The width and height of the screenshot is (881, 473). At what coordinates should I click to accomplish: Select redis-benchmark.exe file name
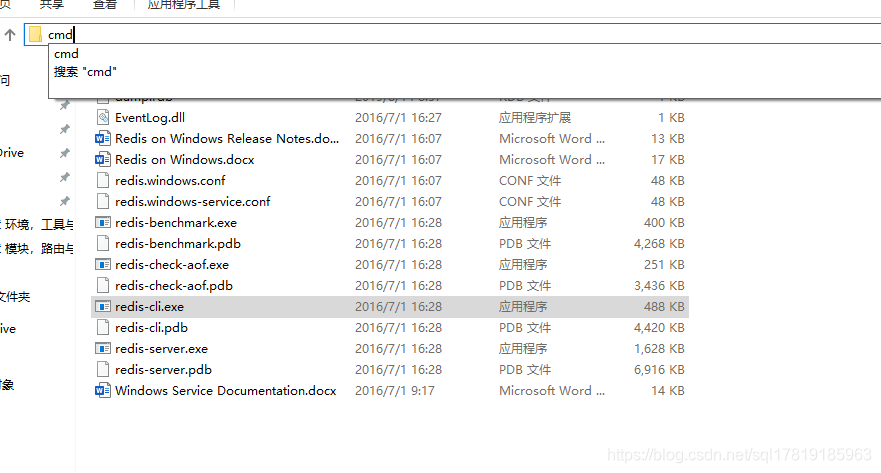176,222
